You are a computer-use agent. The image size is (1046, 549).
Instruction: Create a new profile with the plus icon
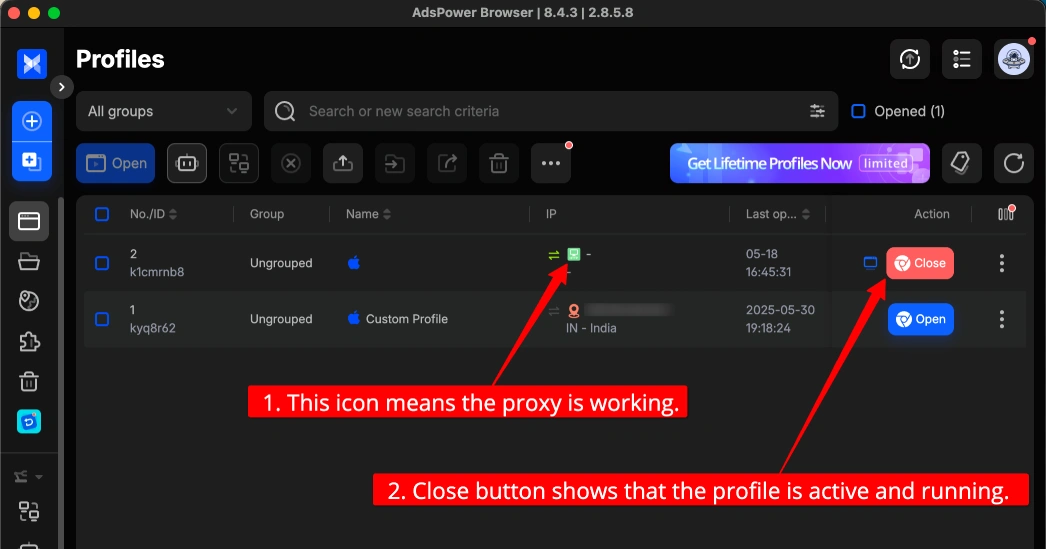(x=31, y=121)
